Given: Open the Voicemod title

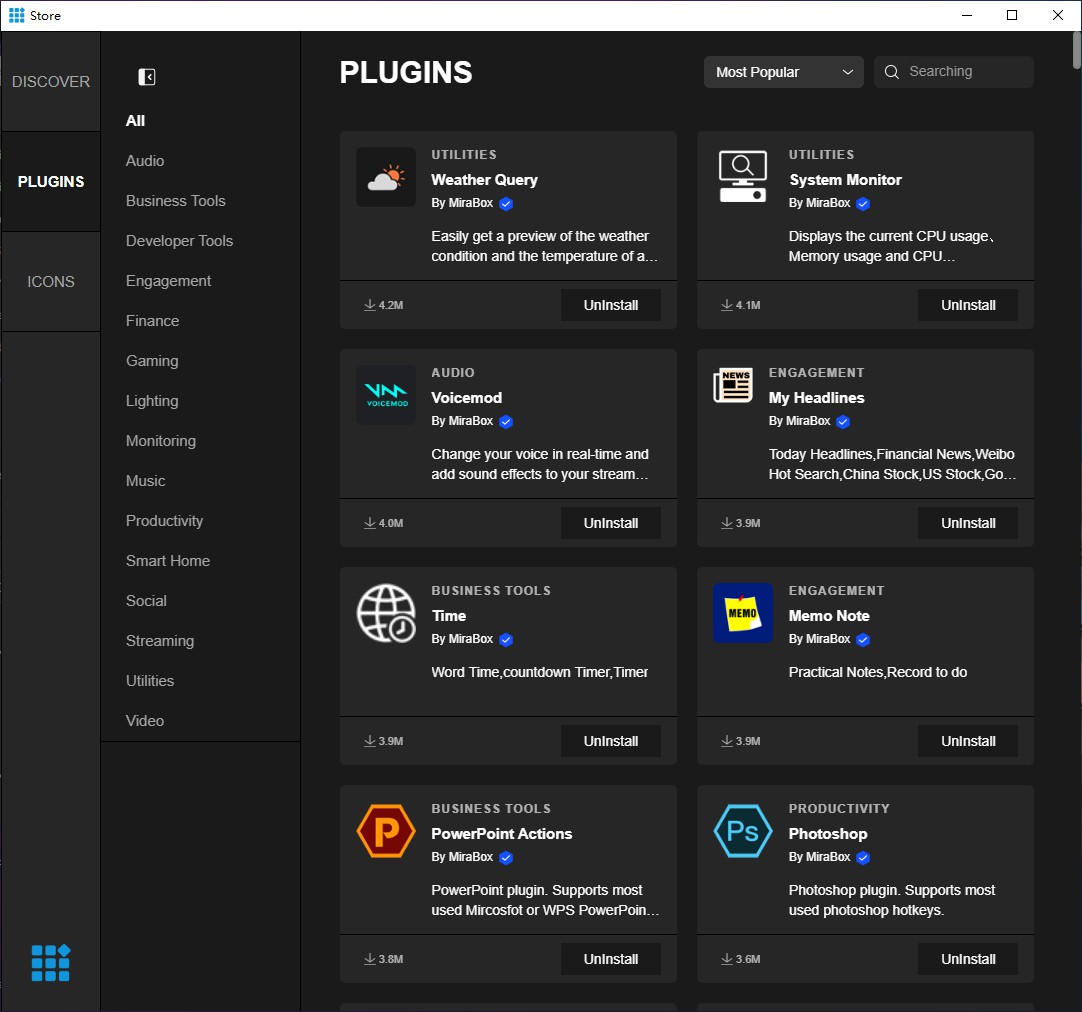Looking at the screenshot, I should 466,398.
